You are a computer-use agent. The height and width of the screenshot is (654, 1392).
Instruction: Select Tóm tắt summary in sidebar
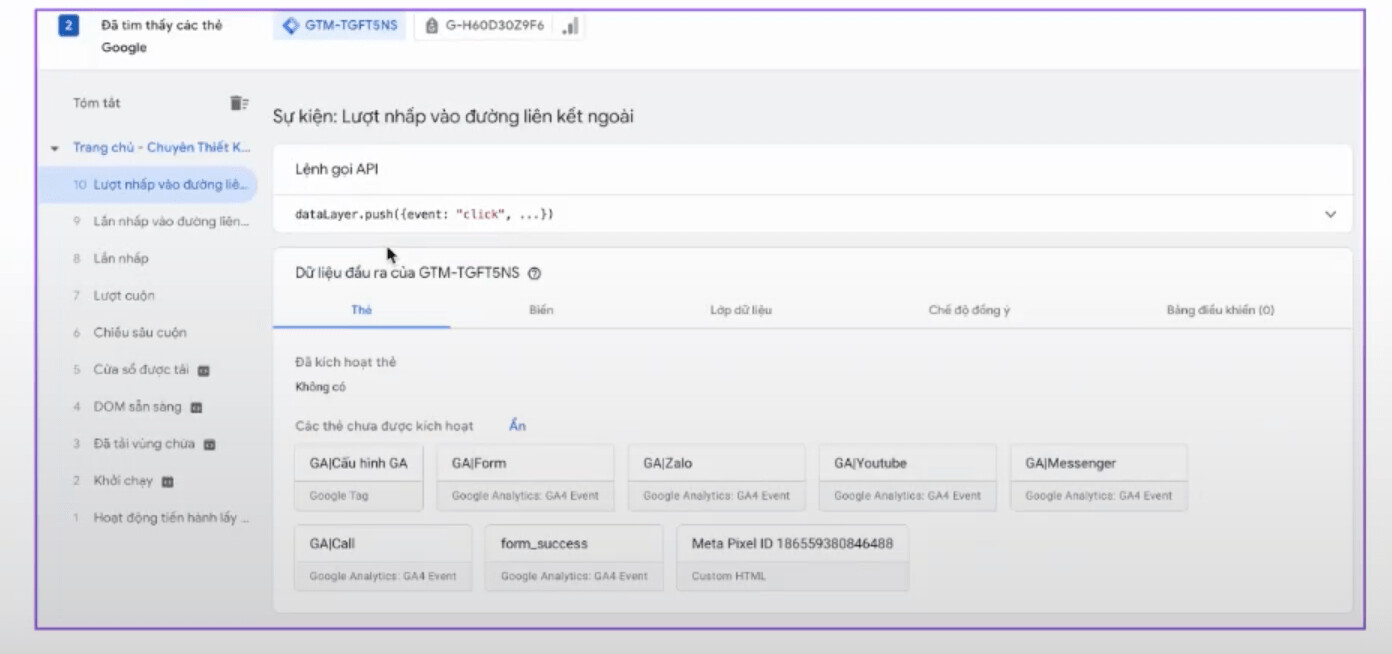(97, 103)
